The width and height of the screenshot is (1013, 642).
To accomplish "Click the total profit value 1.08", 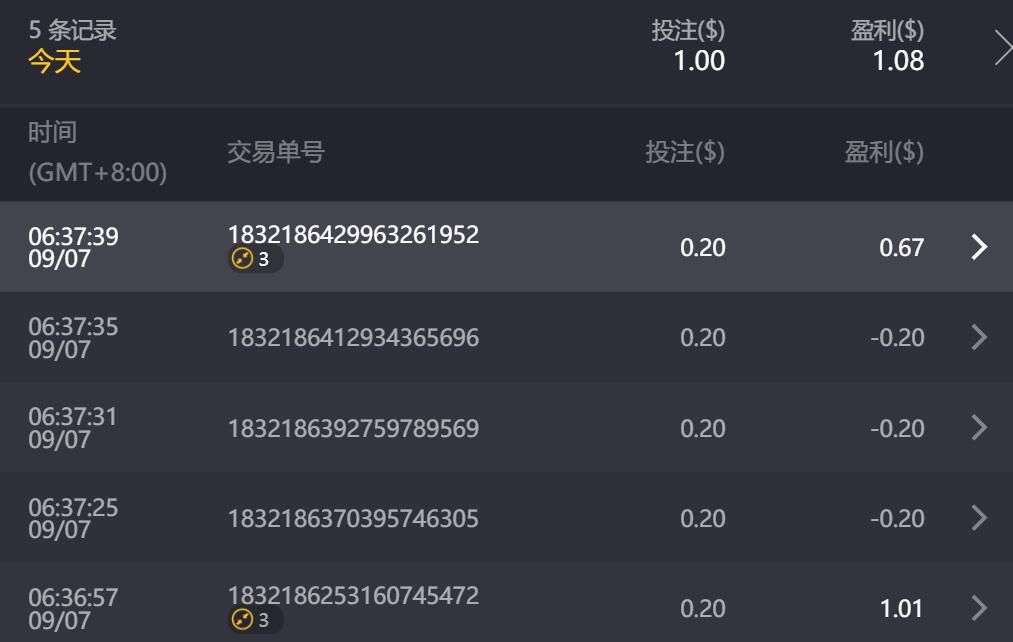I will 898,61.
